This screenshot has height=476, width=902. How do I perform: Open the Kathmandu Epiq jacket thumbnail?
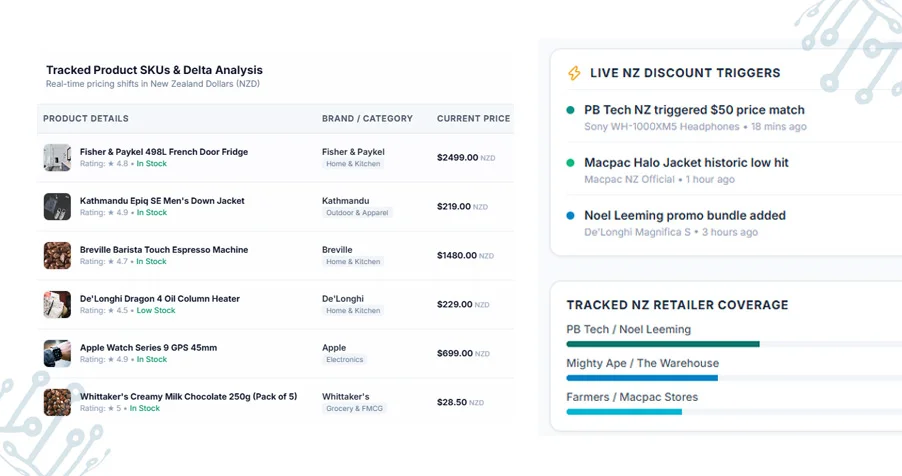(x=57, y=207)
